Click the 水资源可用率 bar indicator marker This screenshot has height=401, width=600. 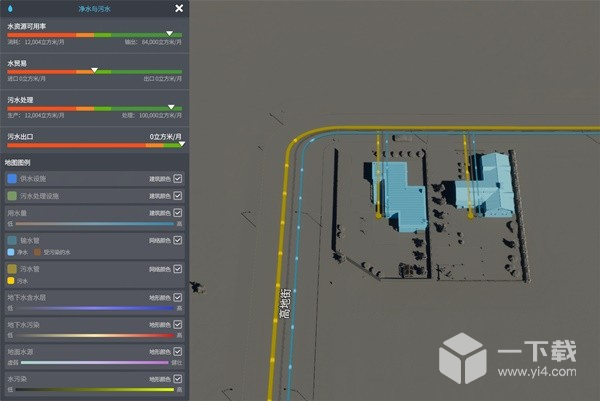[x=170, y=34]
